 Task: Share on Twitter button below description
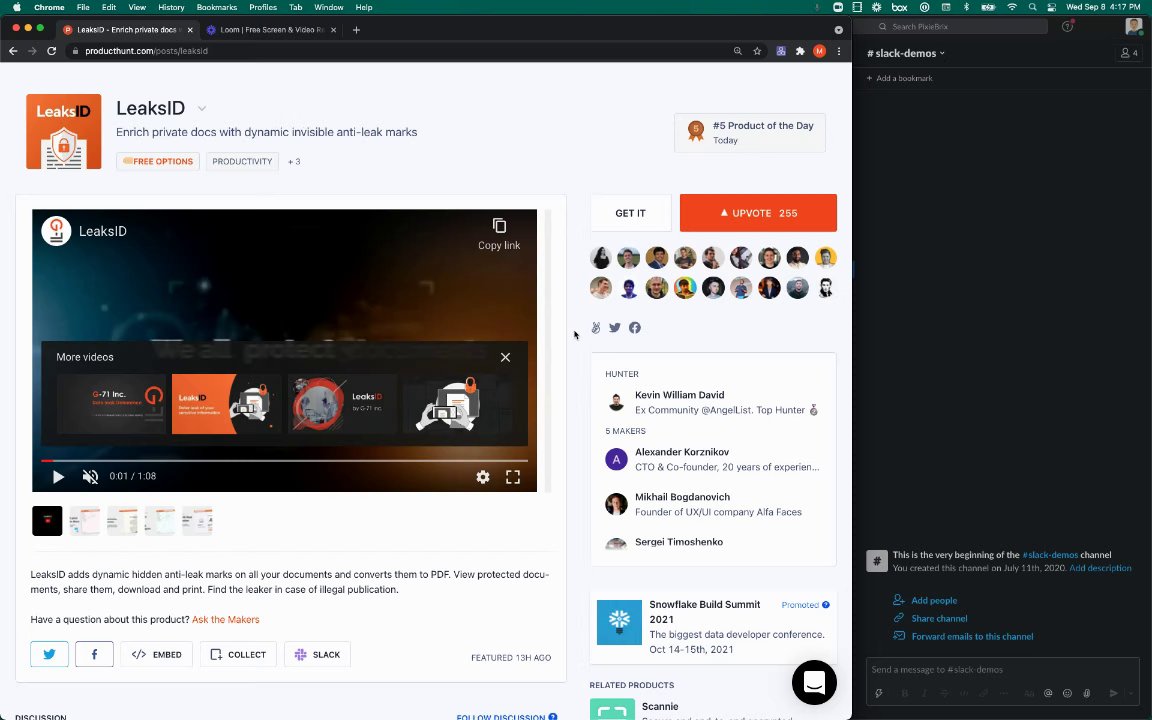coord(49,654)
